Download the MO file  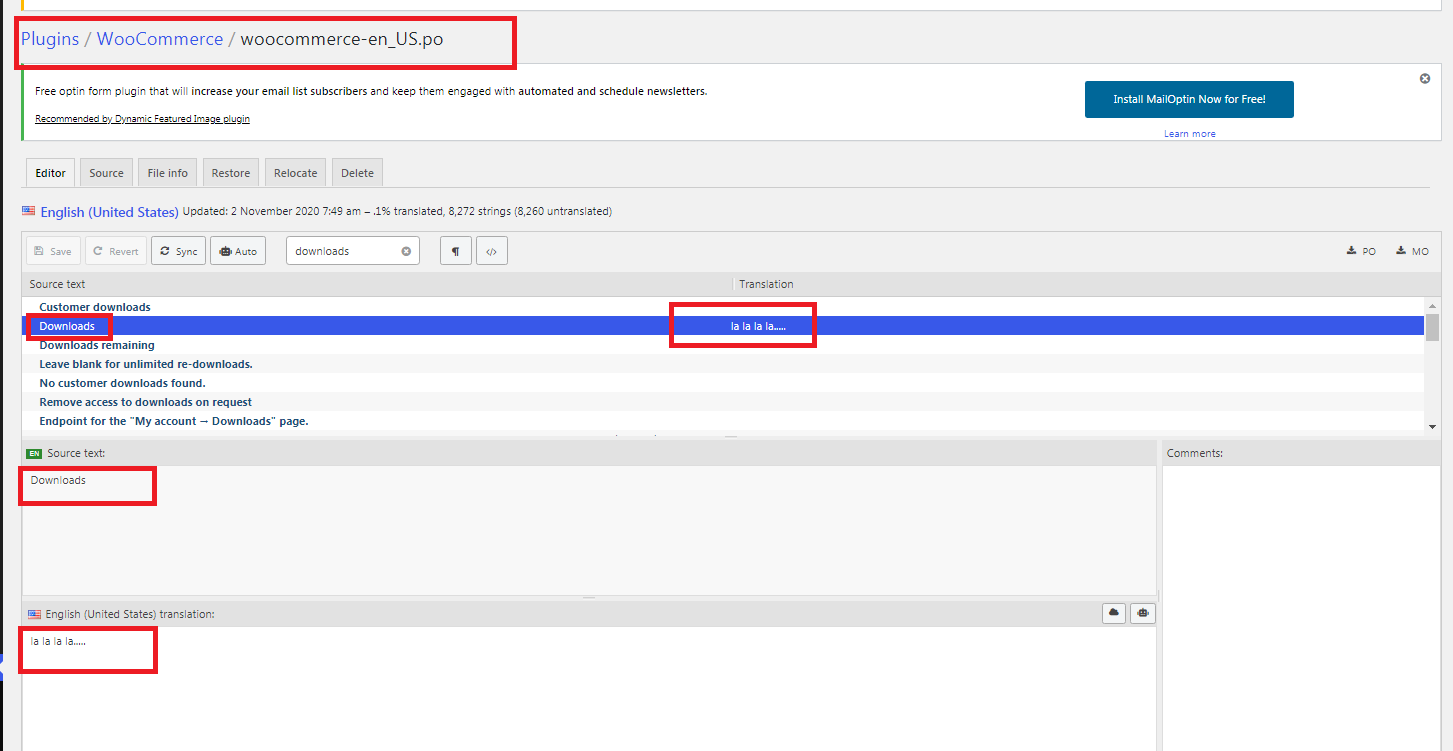(x=1413, y=251)
